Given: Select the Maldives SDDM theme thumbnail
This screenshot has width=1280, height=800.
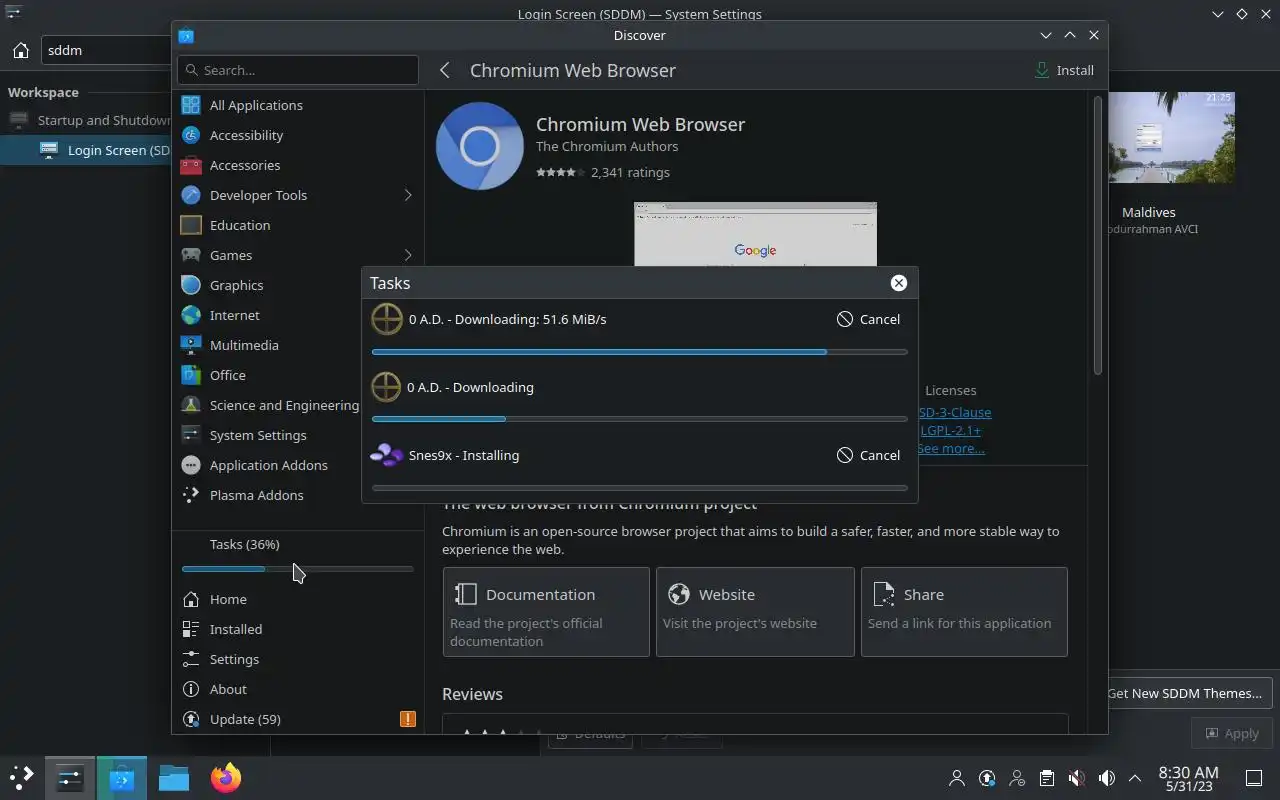Looking at the screenshot, I should [1171, 137].
